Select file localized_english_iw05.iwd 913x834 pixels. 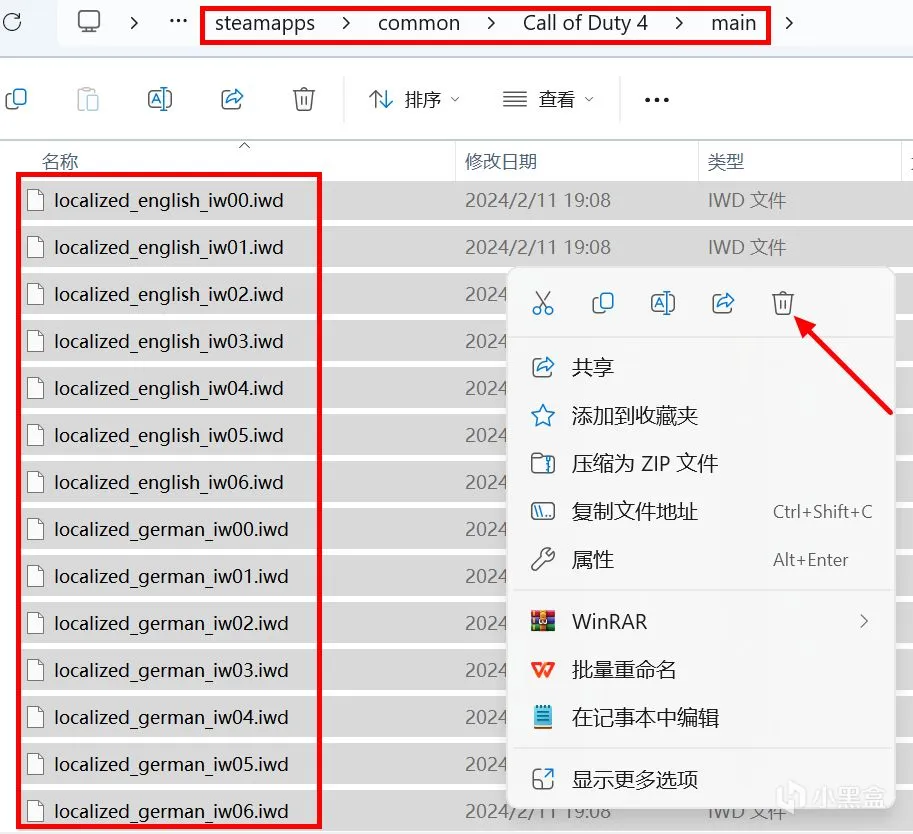[x=169, y=436]
